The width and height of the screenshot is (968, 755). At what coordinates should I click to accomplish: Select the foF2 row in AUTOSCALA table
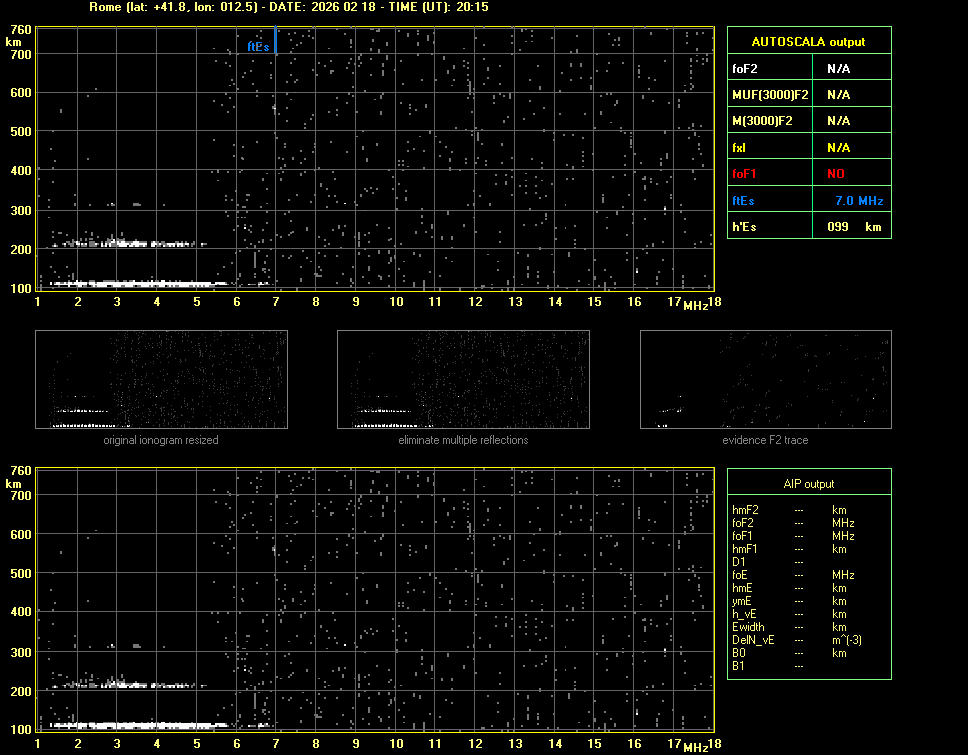click(747, 69)
